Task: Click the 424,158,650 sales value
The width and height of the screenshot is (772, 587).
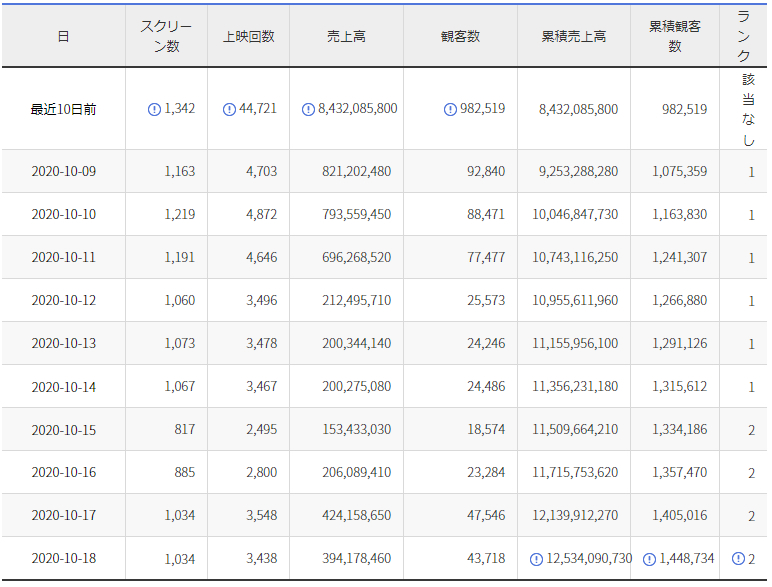Action: (357, 516)
